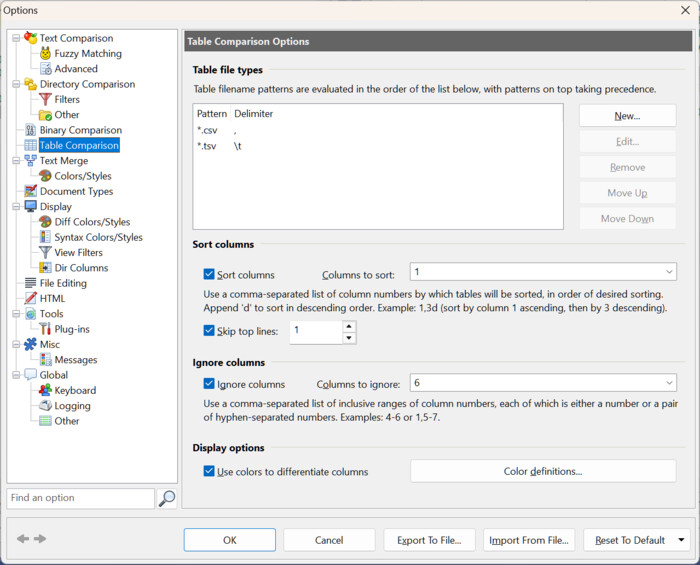The width and height of the screenshot is (700, 565).
Task: Select the *.tsv pattern row
Action: click(378, 146)
